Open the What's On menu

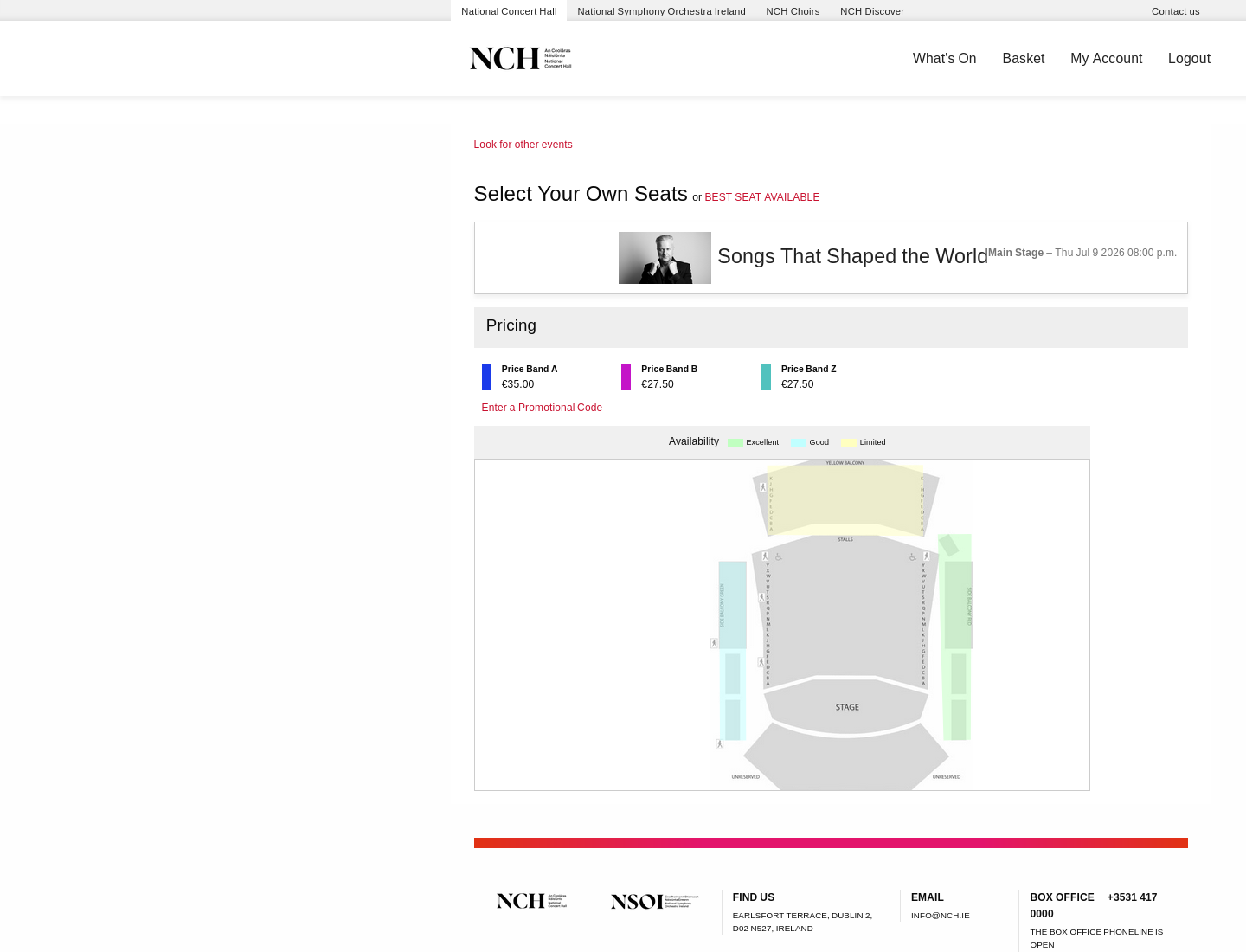pyautogui.click(x=944, y=59)
